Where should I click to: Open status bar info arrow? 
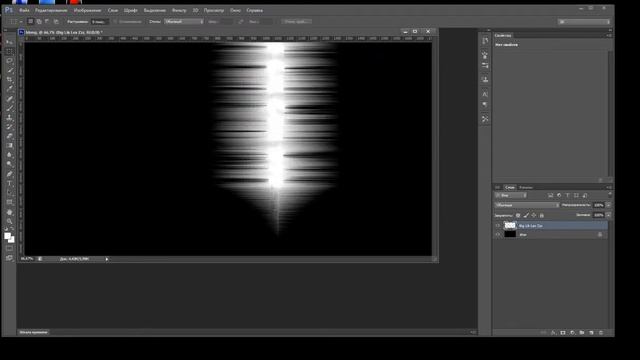click(107, 259)
